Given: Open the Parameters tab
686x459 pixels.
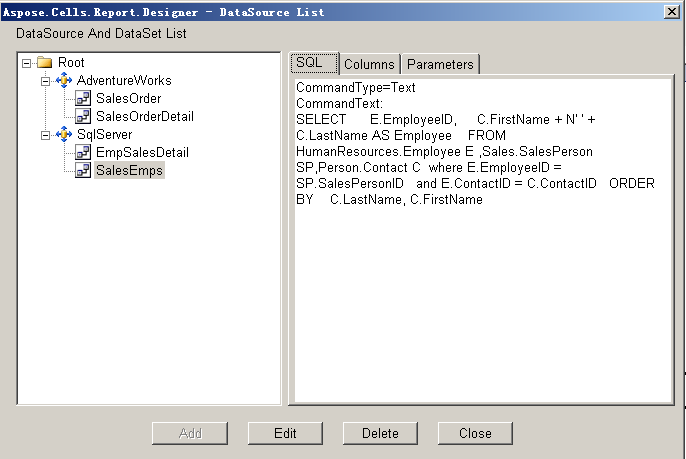Looking at the screenshot, I should [440, 64].
